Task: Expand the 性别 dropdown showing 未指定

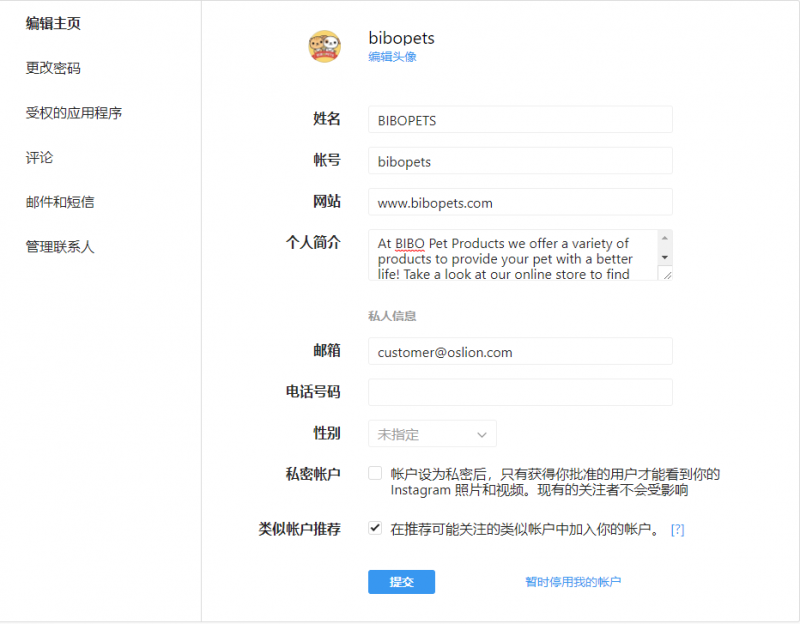Action: (432, 434)
